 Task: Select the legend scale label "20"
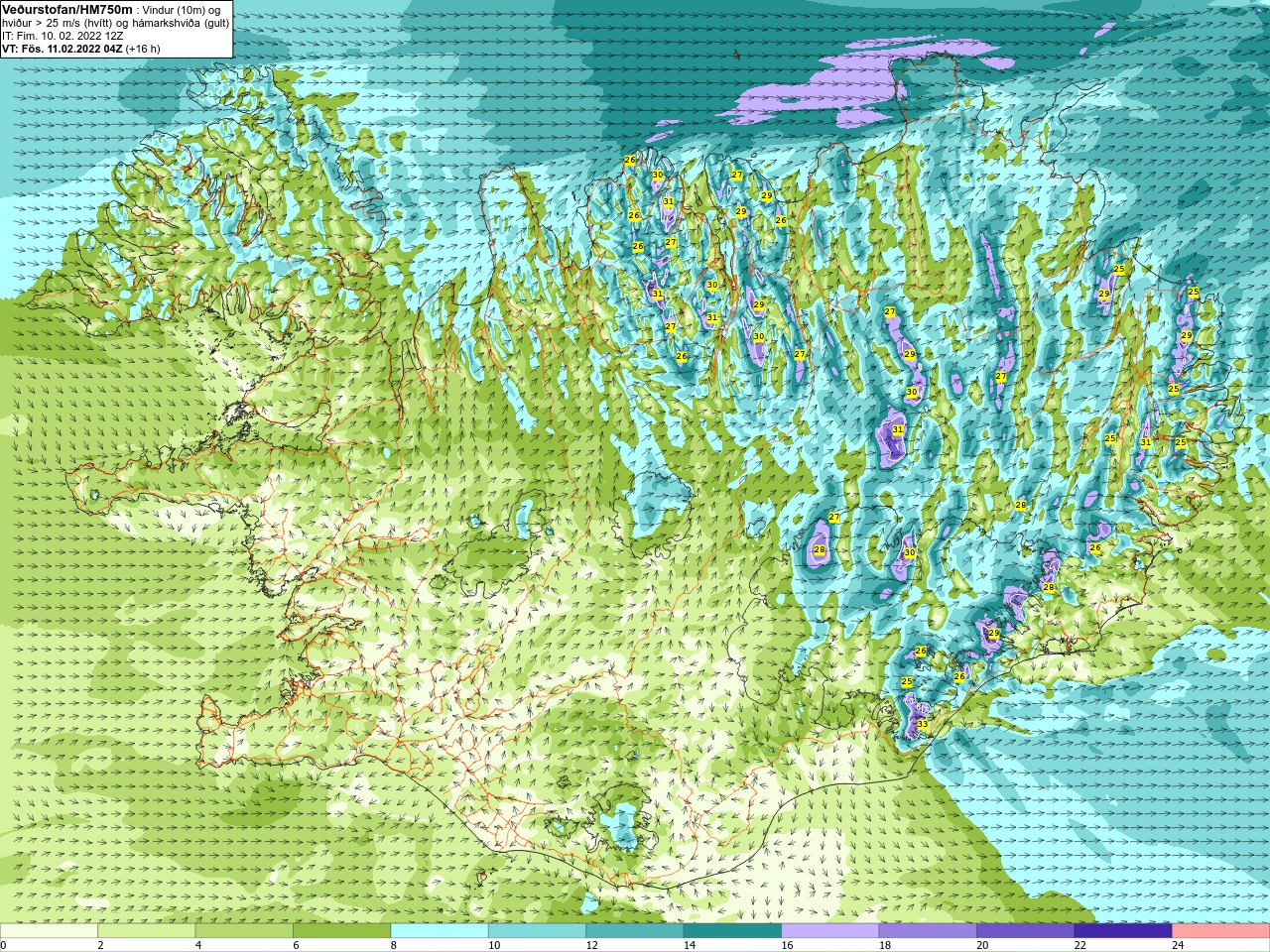pyautogui.click(x=982, y=945)
